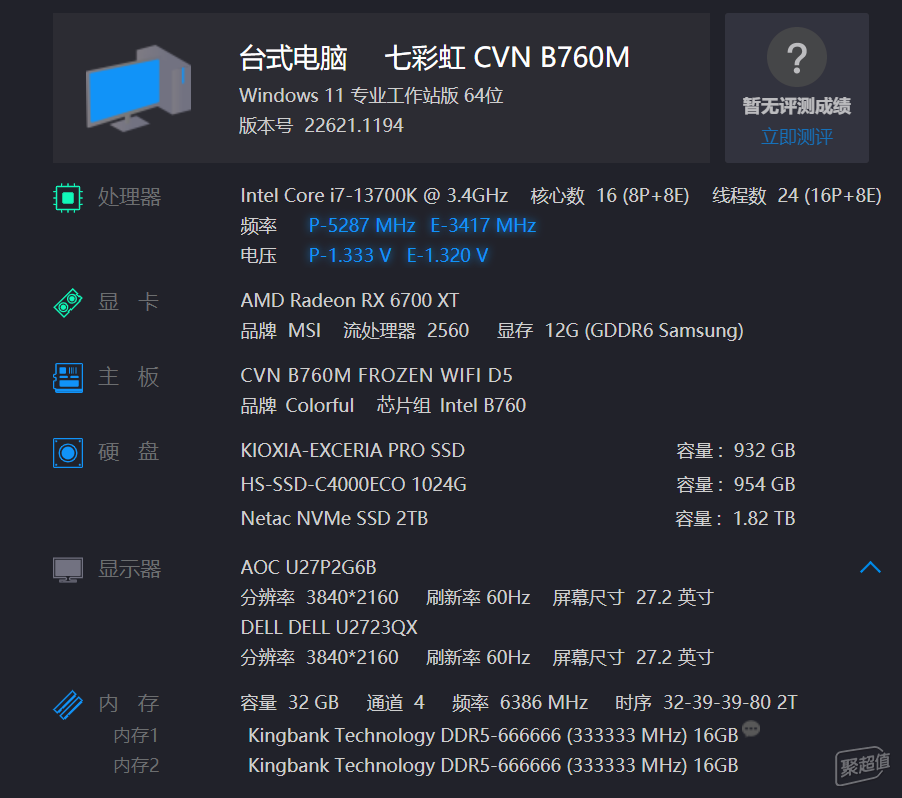Click the 核心数 16 (8P+8E) value
The image size is (902, 798).
(610, 196)
